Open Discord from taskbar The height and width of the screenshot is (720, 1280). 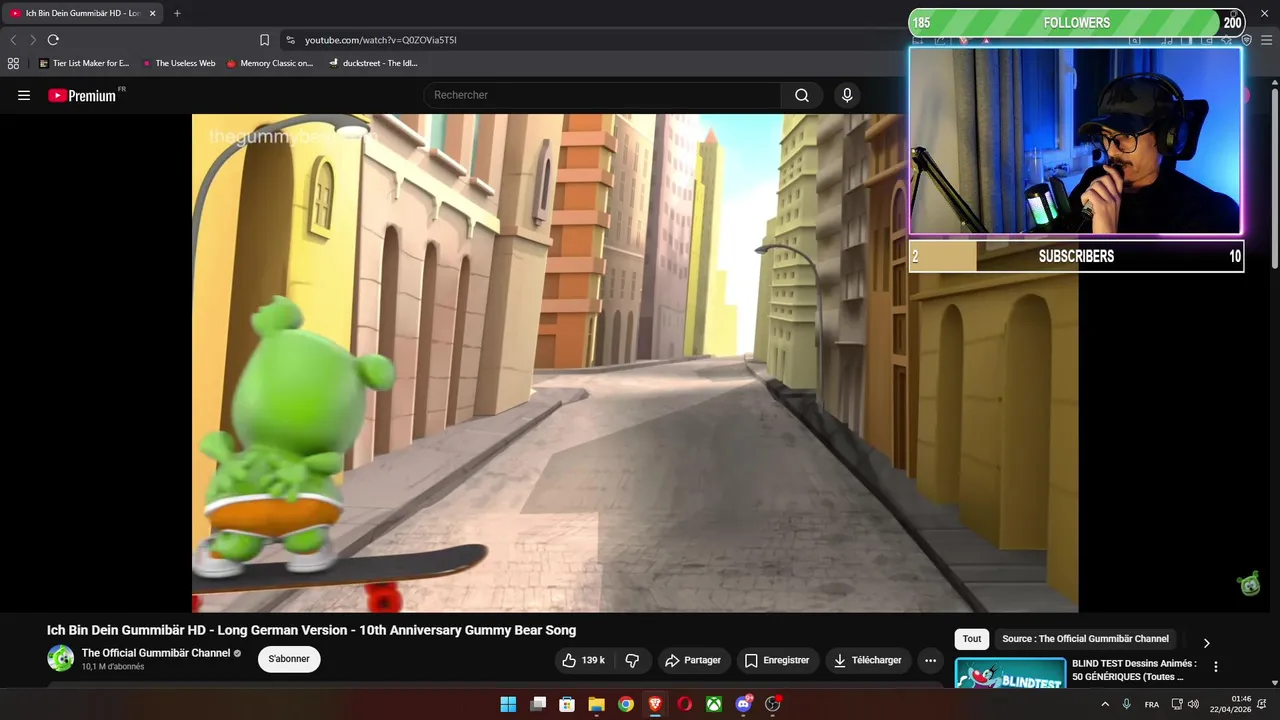tap(743, 704)
